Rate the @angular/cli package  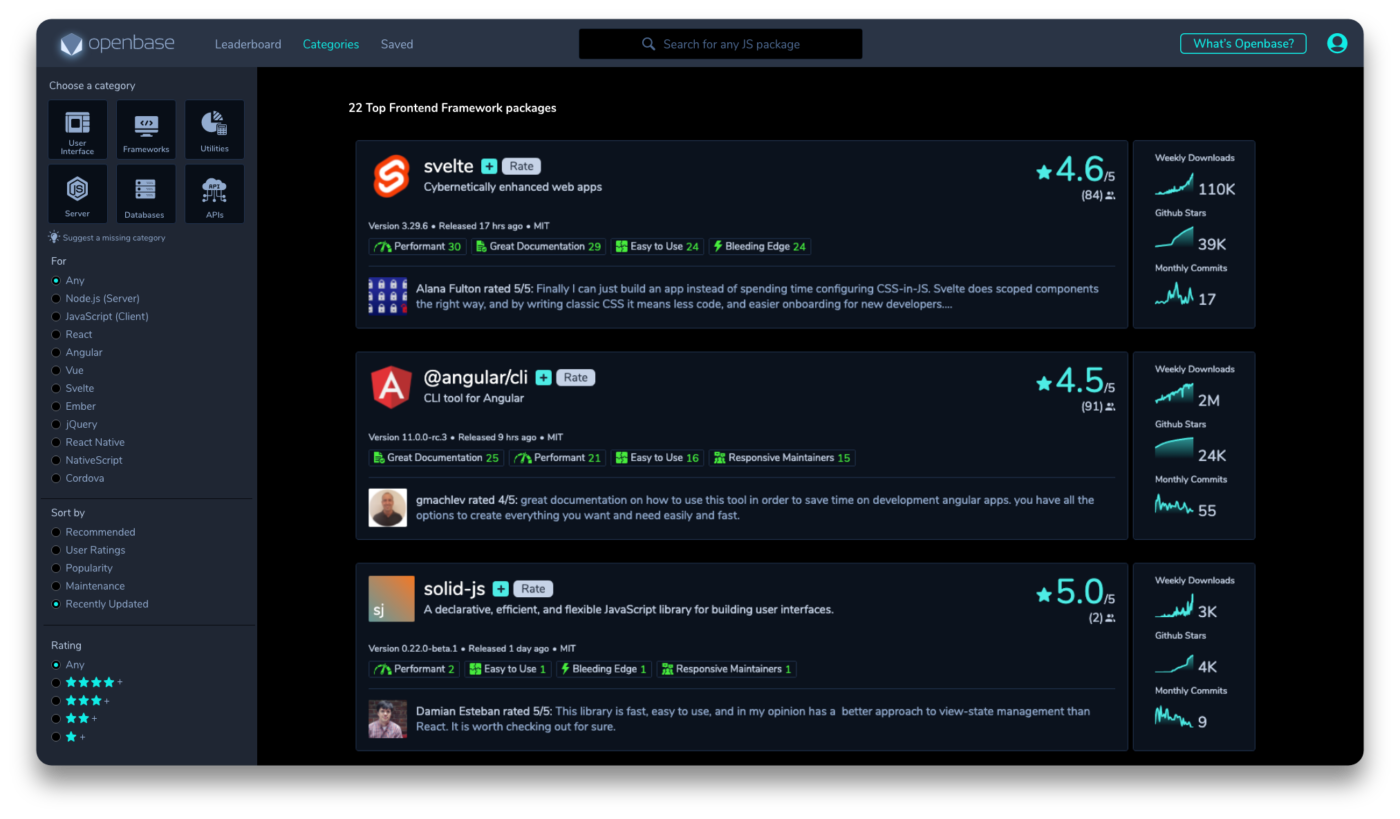point(575,377)
